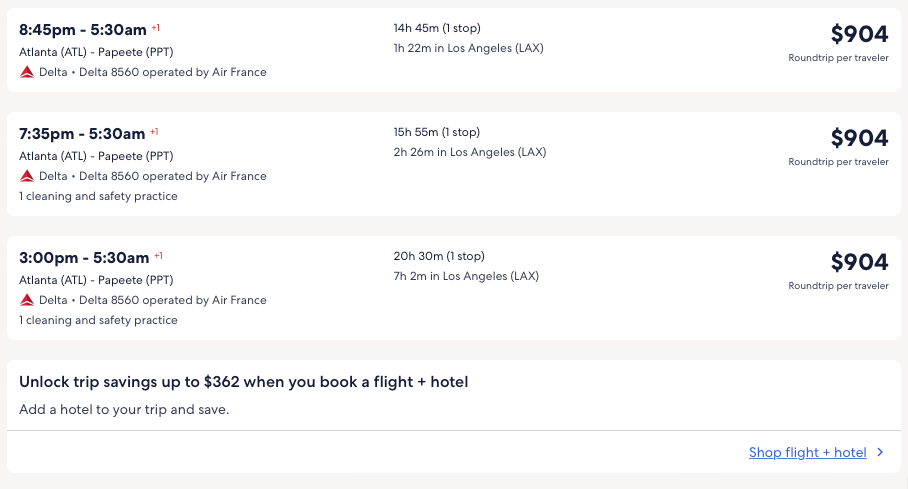View cleaning and safety practice for 7:35pm flight
The image size is (908, 489).
[98, 196]
